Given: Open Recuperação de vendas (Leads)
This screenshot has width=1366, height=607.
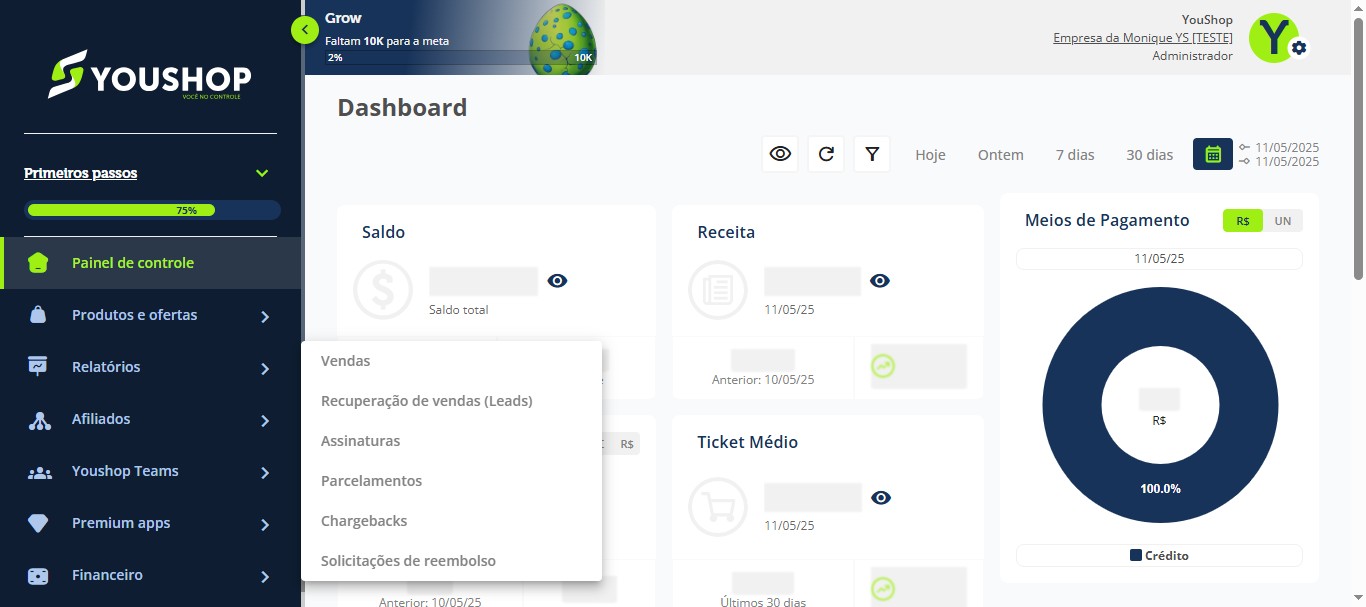Looking at the screenshot, I should pyautogui.click(x=451, y=401).
